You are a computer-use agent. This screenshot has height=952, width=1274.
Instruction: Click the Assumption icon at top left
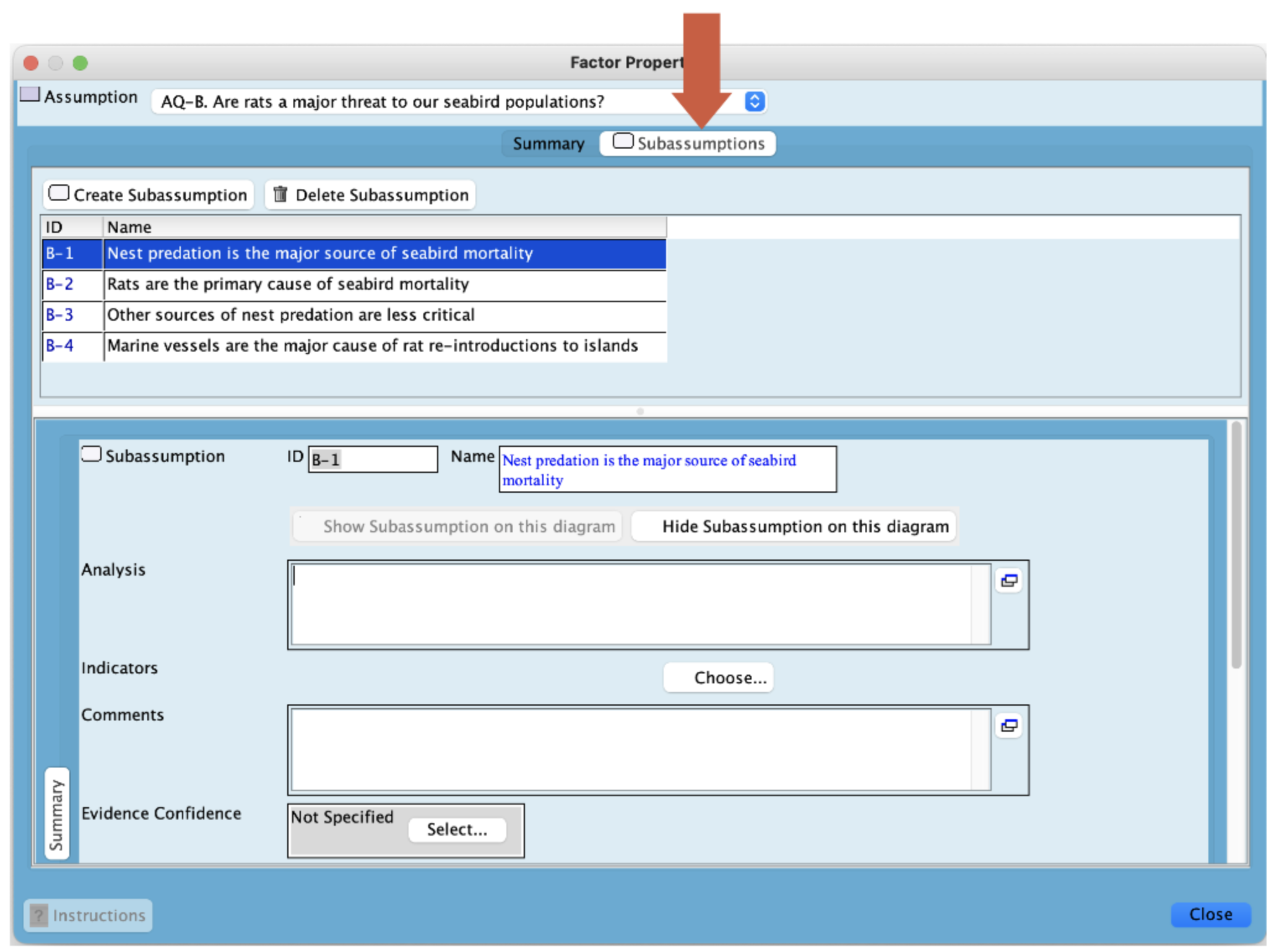point(30,95)
